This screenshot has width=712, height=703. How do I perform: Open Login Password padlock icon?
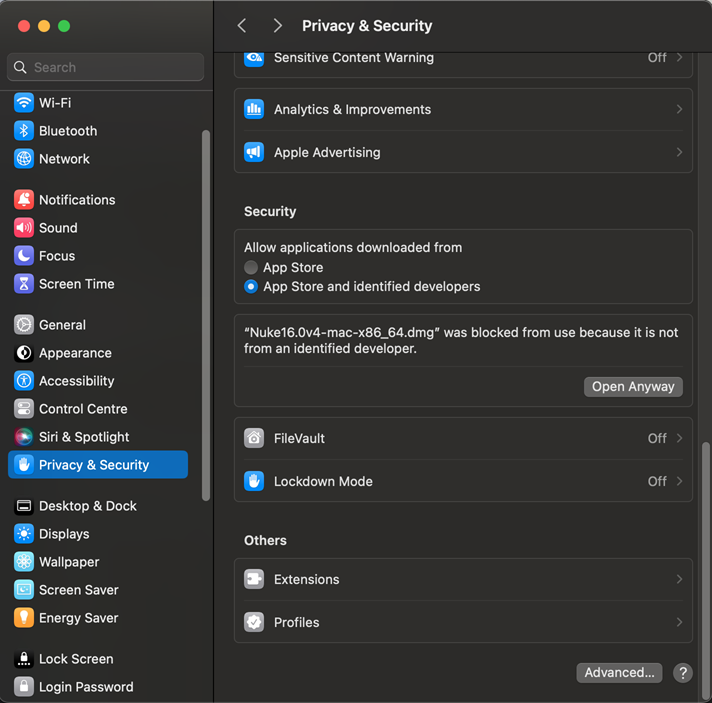(24, 687)
